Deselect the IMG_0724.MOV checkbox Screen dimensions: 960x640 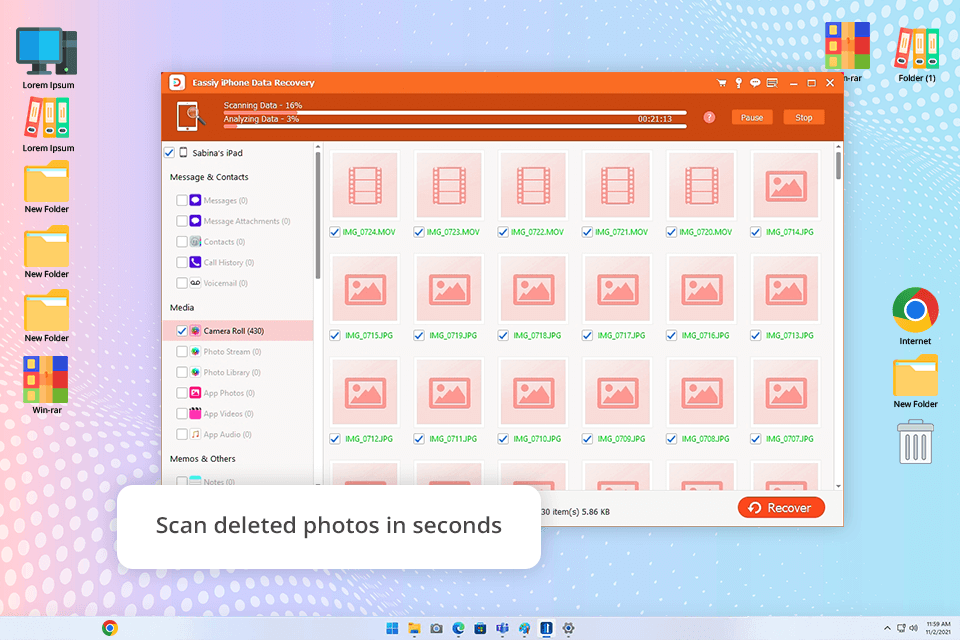pos(334,232)
